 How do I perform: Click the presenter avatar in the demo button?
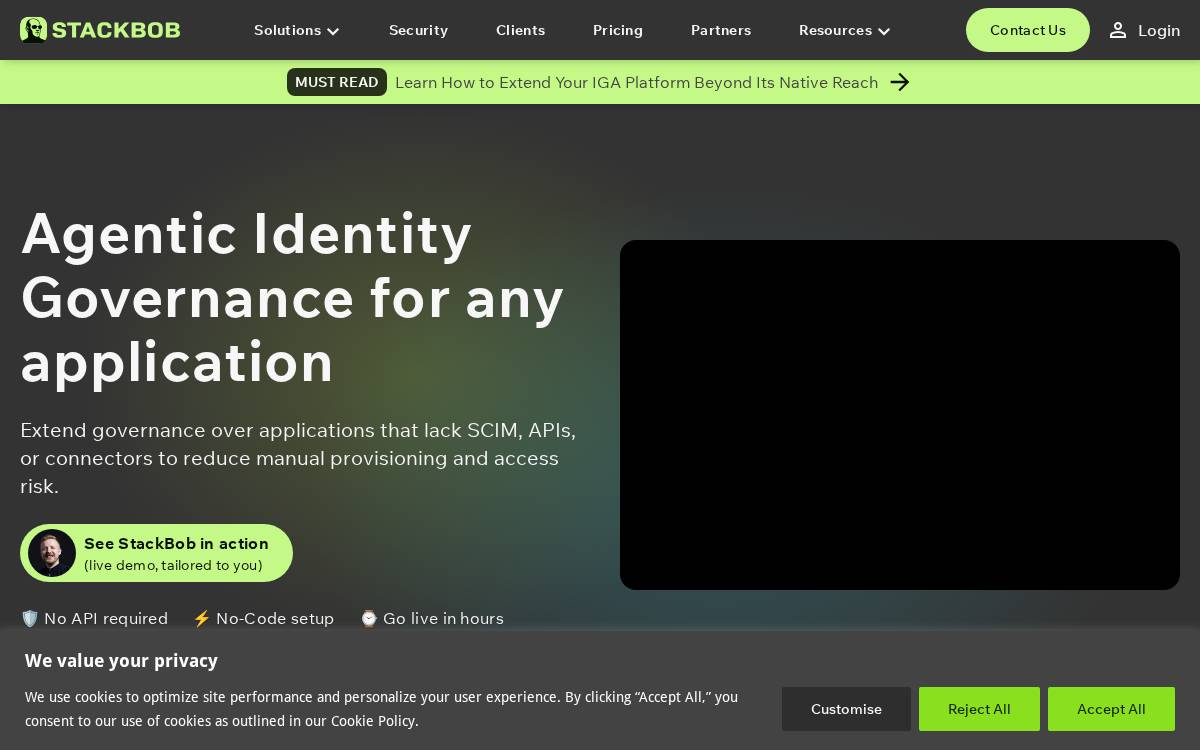pos(52,553)
